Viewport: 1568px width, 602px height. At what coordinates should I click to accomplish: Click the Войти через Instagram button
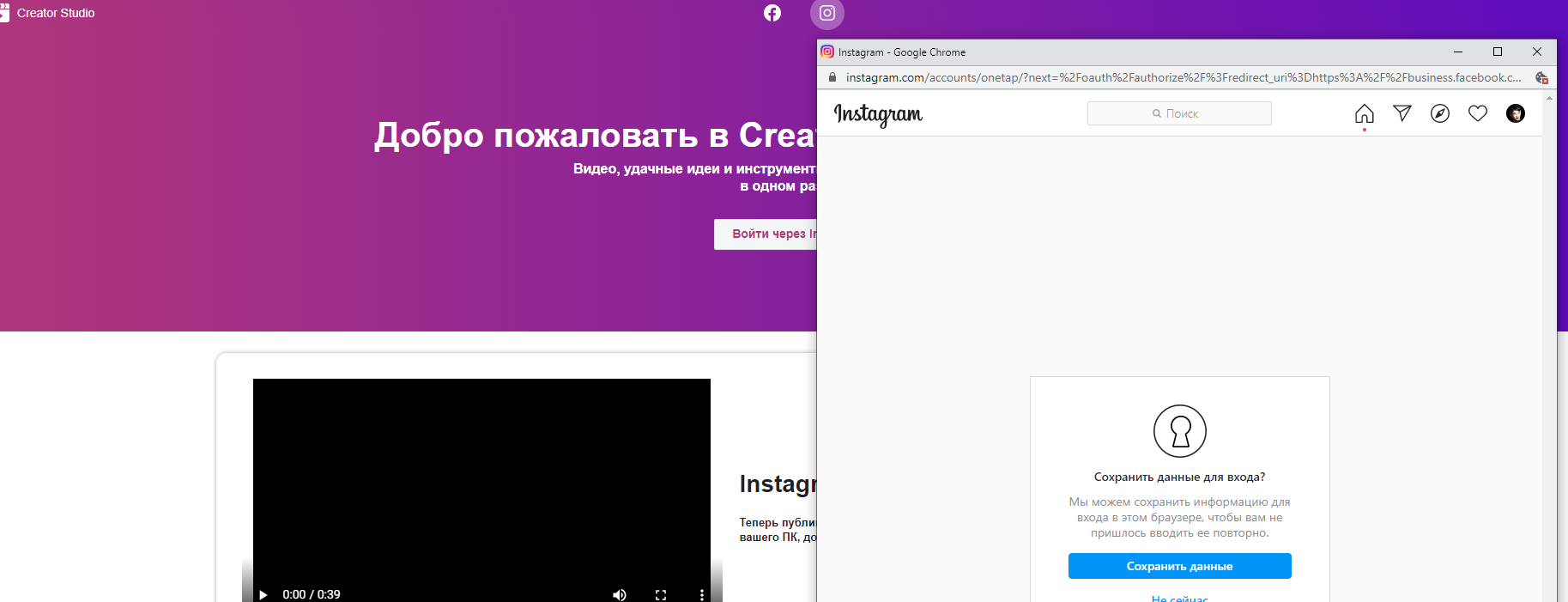point(766,234)
